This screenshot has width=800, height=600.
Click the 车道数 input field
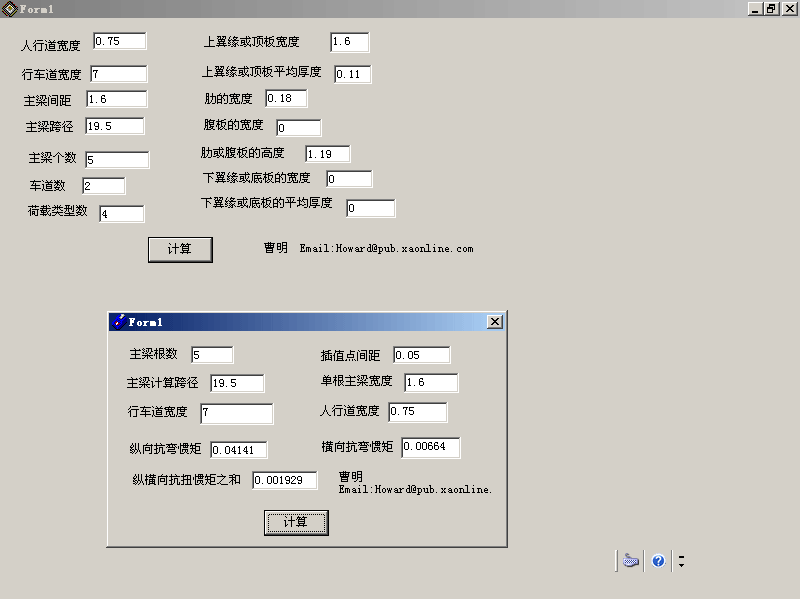click(104, 186)
